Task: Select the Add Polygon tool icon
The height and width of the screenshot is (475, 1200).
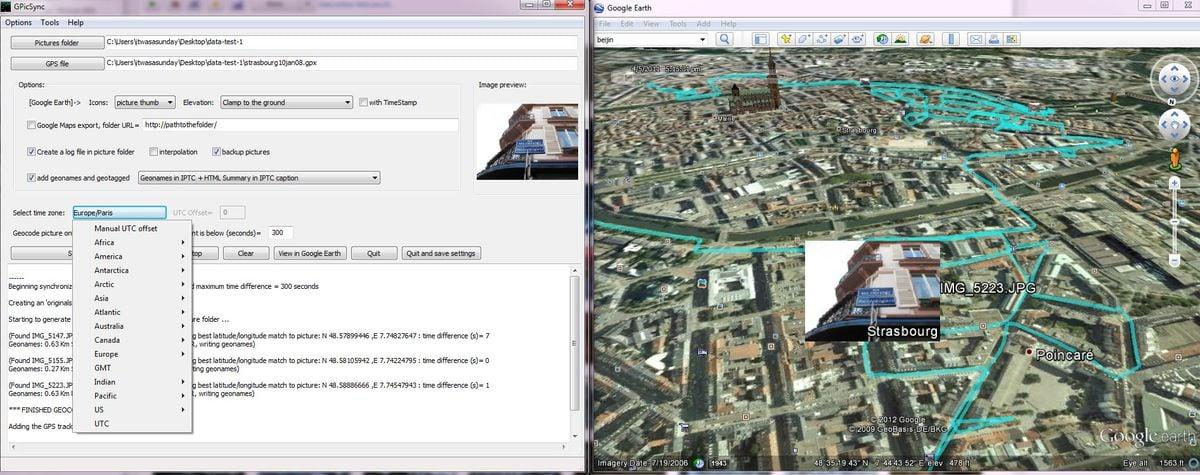Action: click(804, 39)
